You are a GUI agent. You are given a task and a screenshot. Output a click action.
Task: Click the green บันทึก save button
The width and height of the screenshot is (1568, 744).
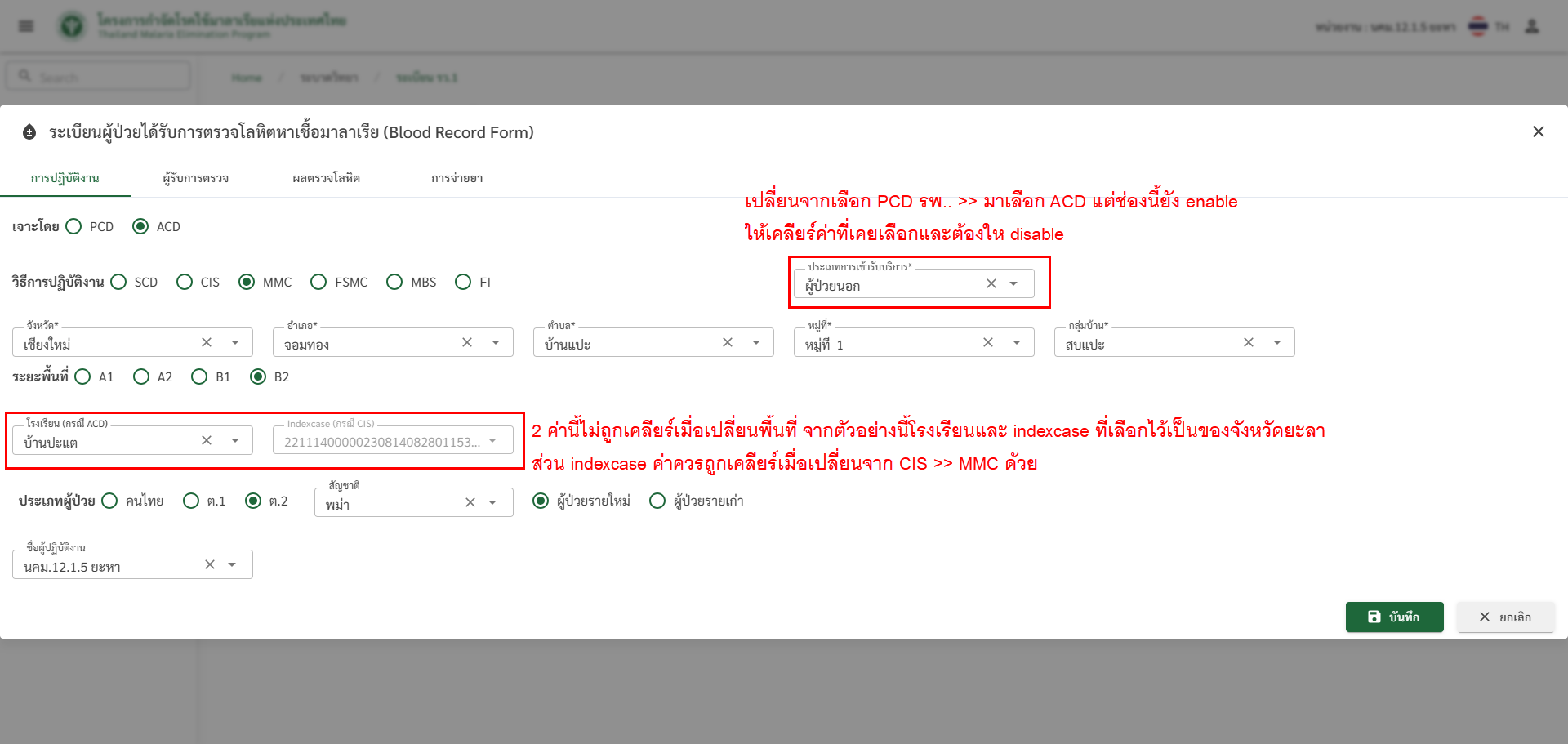coord(1394,617)
